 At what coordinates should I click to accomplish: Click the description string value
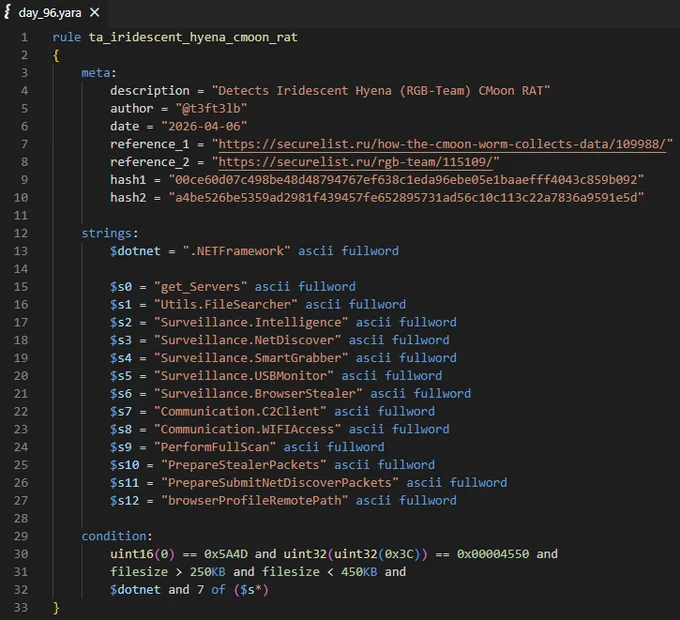(381, 91)
